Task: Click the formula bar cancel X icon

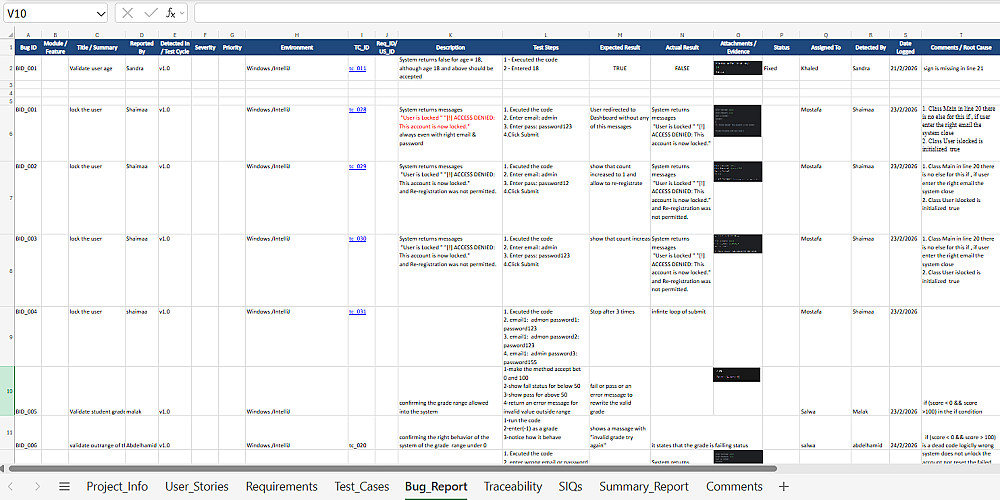Action: point(128,13)
